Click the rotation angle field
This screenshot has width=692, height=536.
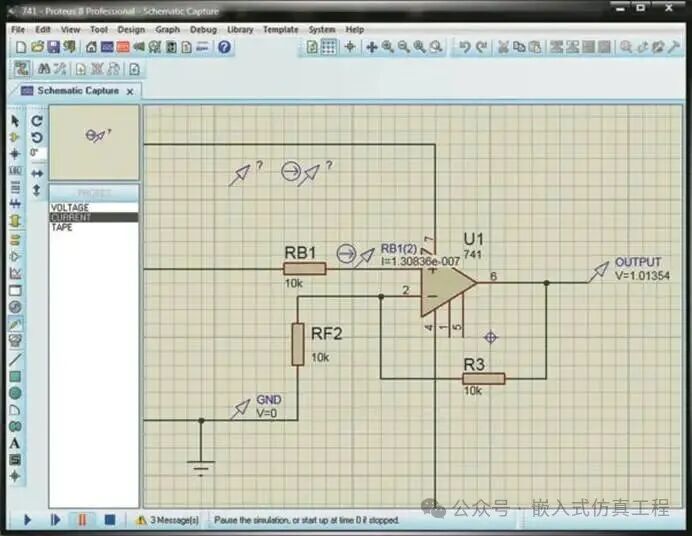pos(38,153)
